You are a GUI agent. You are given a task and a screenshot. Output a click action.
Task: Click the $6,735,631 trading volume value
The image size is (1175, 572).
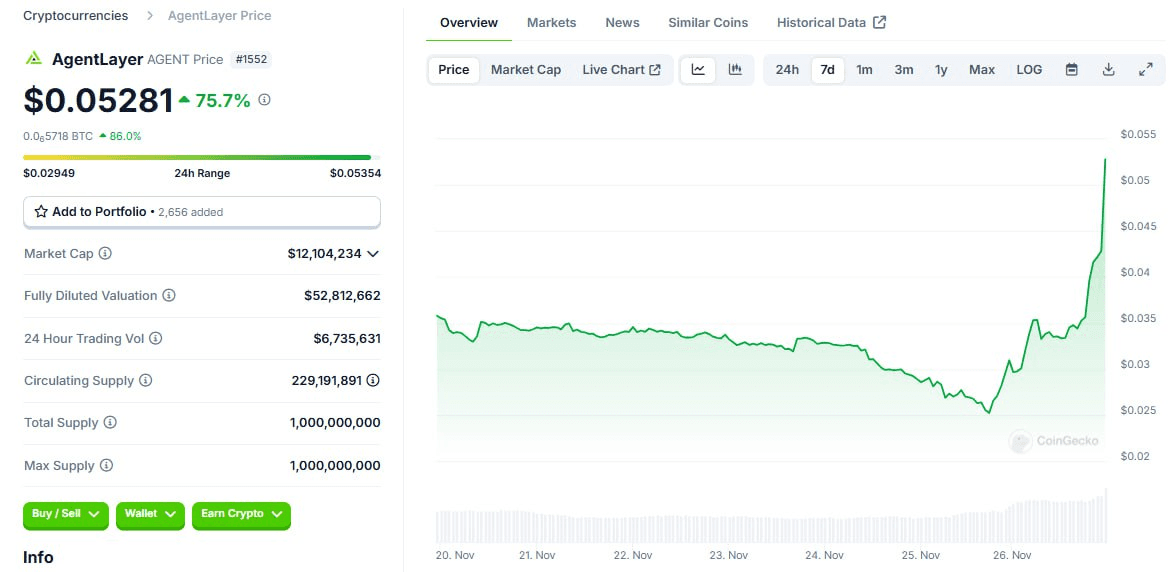point(347,338)
